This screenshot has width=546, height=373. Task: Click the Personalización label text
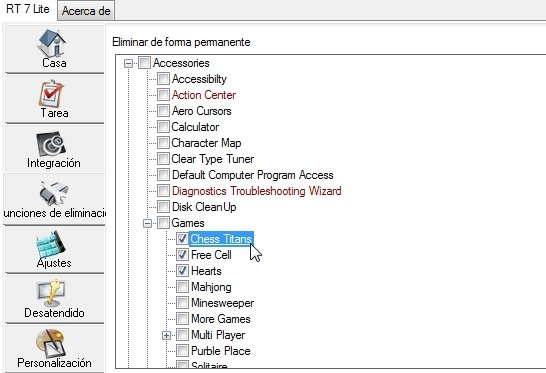(x=54, y=363)
